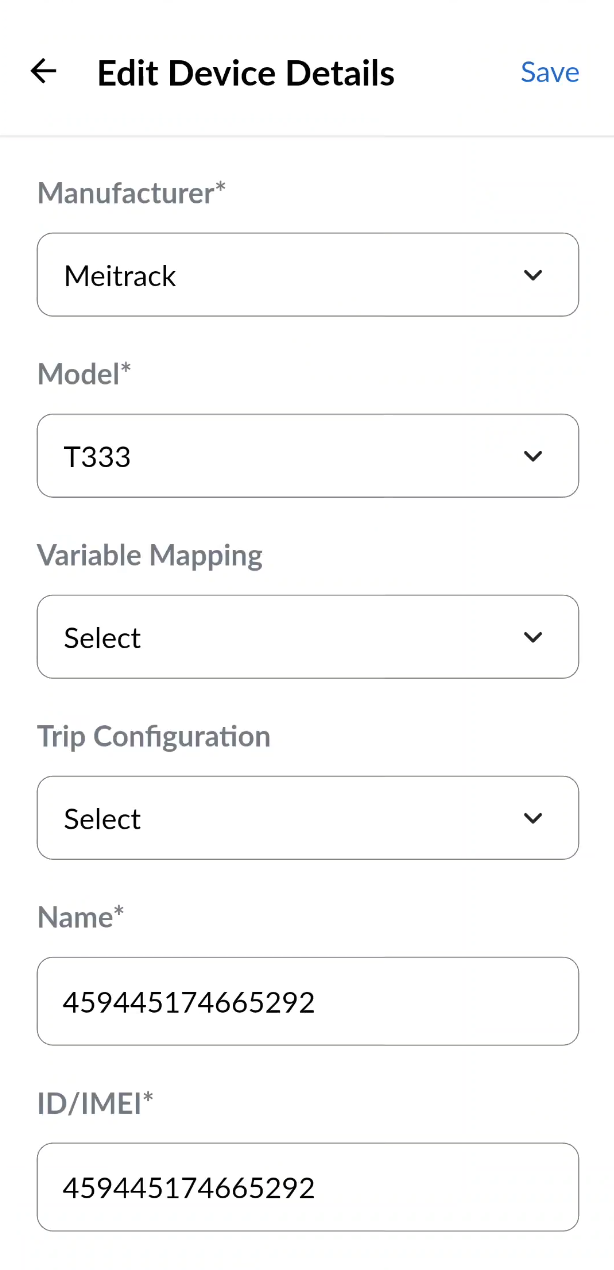The width and height of the screenshot is (614, 1270).
Task: Click the asterisk beside Manufacturer label
Action: click(221, 189)
